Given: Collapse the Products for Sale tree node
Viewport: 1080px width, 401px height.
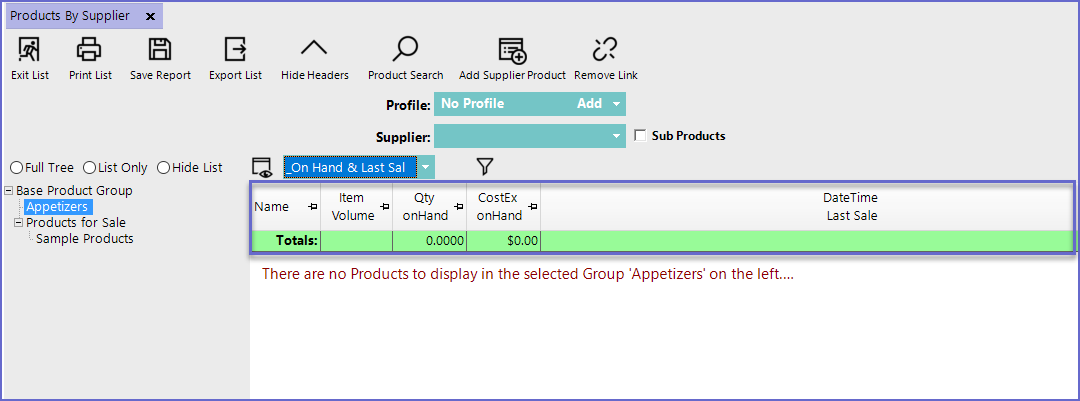Looking at the screenshot, I should (18, 223).
